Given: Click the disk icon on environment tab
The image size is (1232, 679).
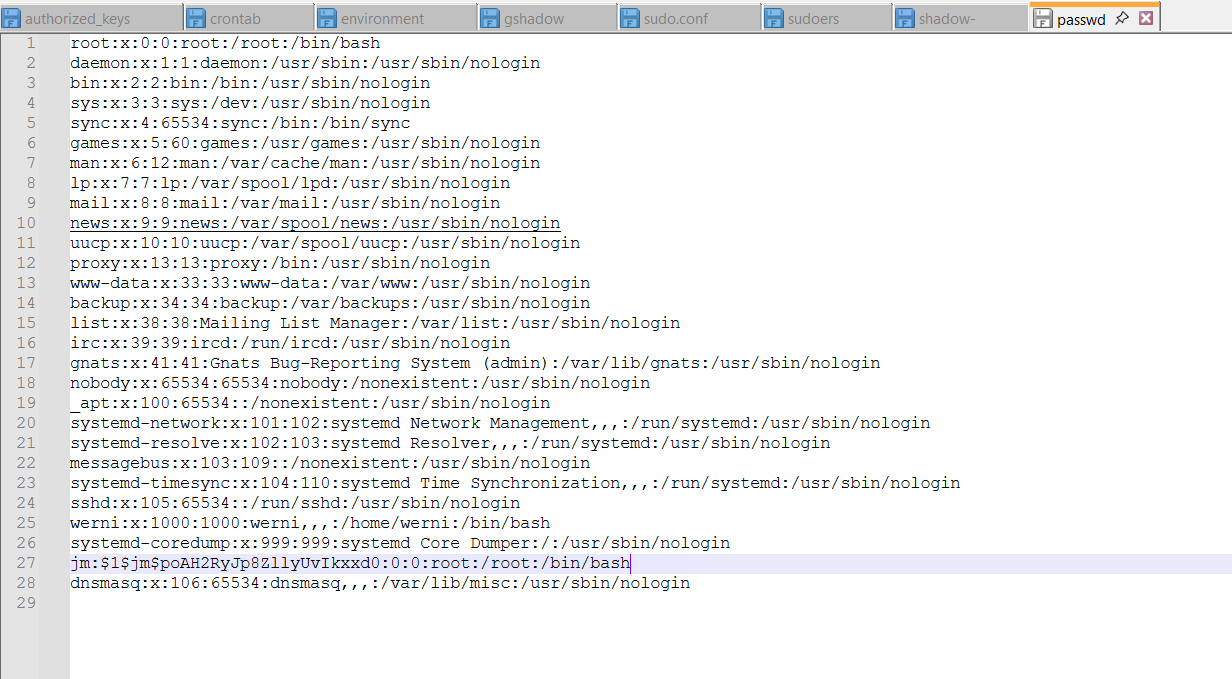Looking at the screenshot, I should [x=327, y=19].
